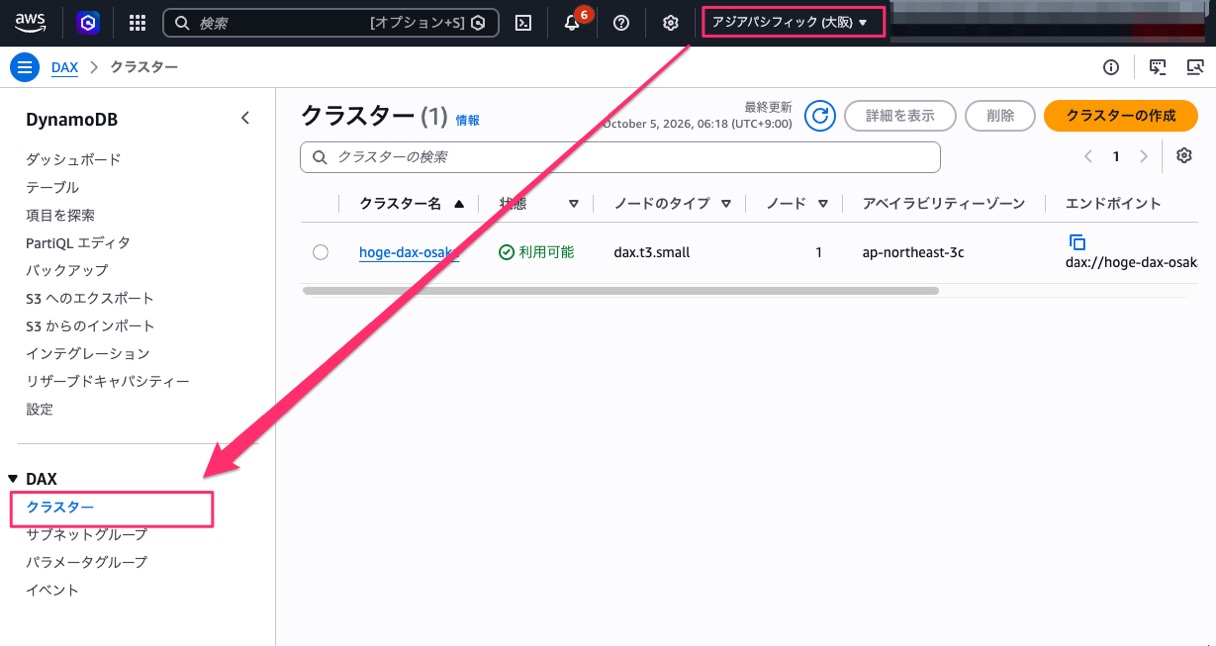
Task: Focus the top 検索 search bar
Action: [331, 22]
